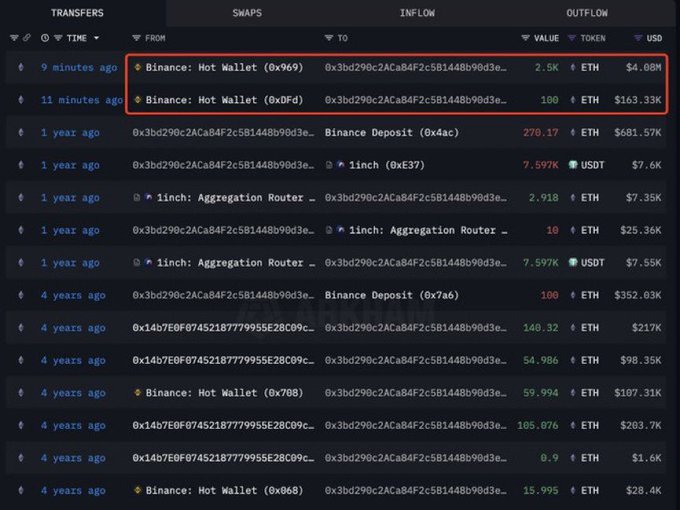The width and height of the screenshot is (680, 510).
Task: Open the USD column filter
Action: click(x=638, y=38)
